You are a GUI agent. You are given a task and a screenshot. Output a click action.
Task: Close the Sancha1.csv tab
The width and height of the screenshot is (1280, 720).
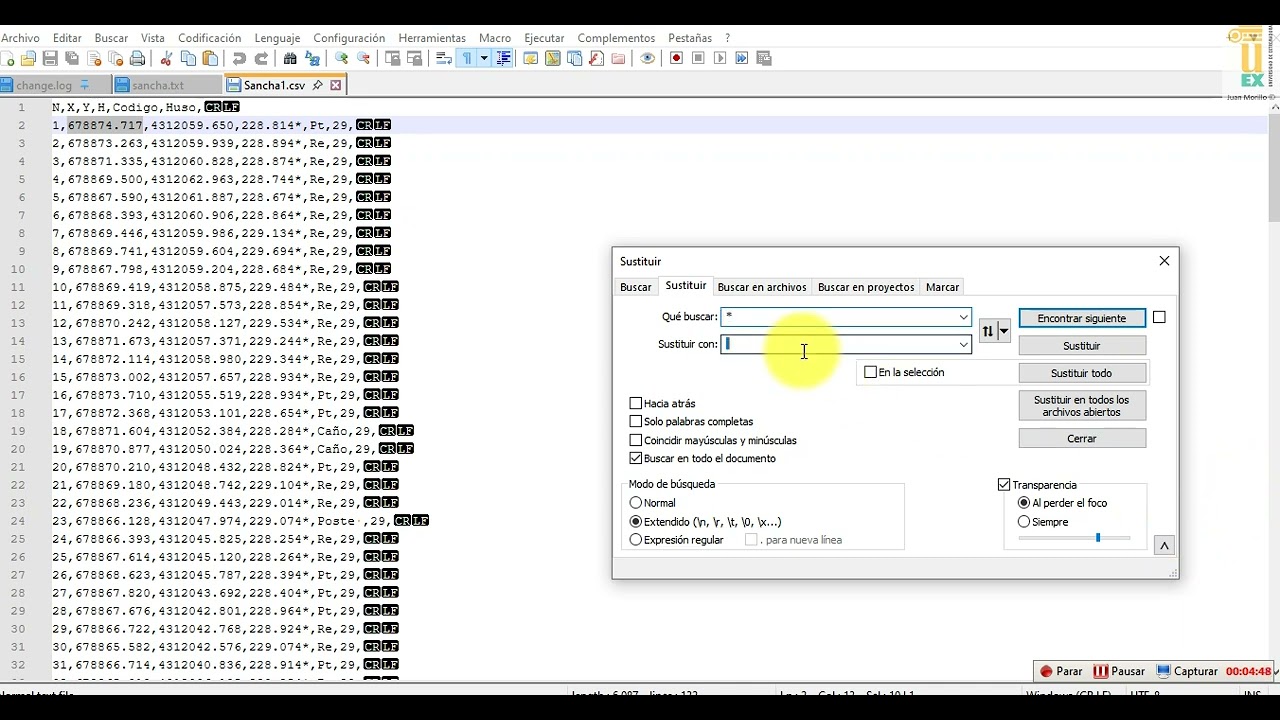click(x=336, y=85)
